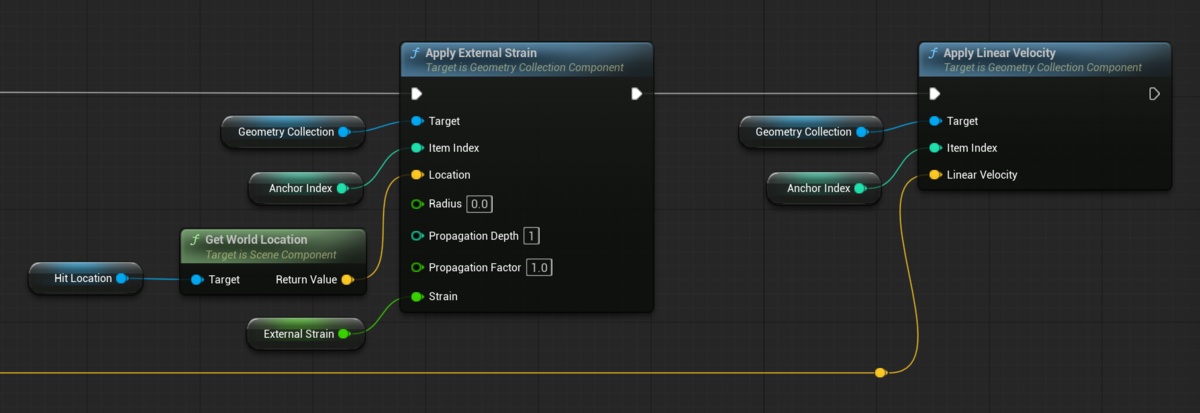Click the Apply Linear Velocity node title

tap(999, 53)
